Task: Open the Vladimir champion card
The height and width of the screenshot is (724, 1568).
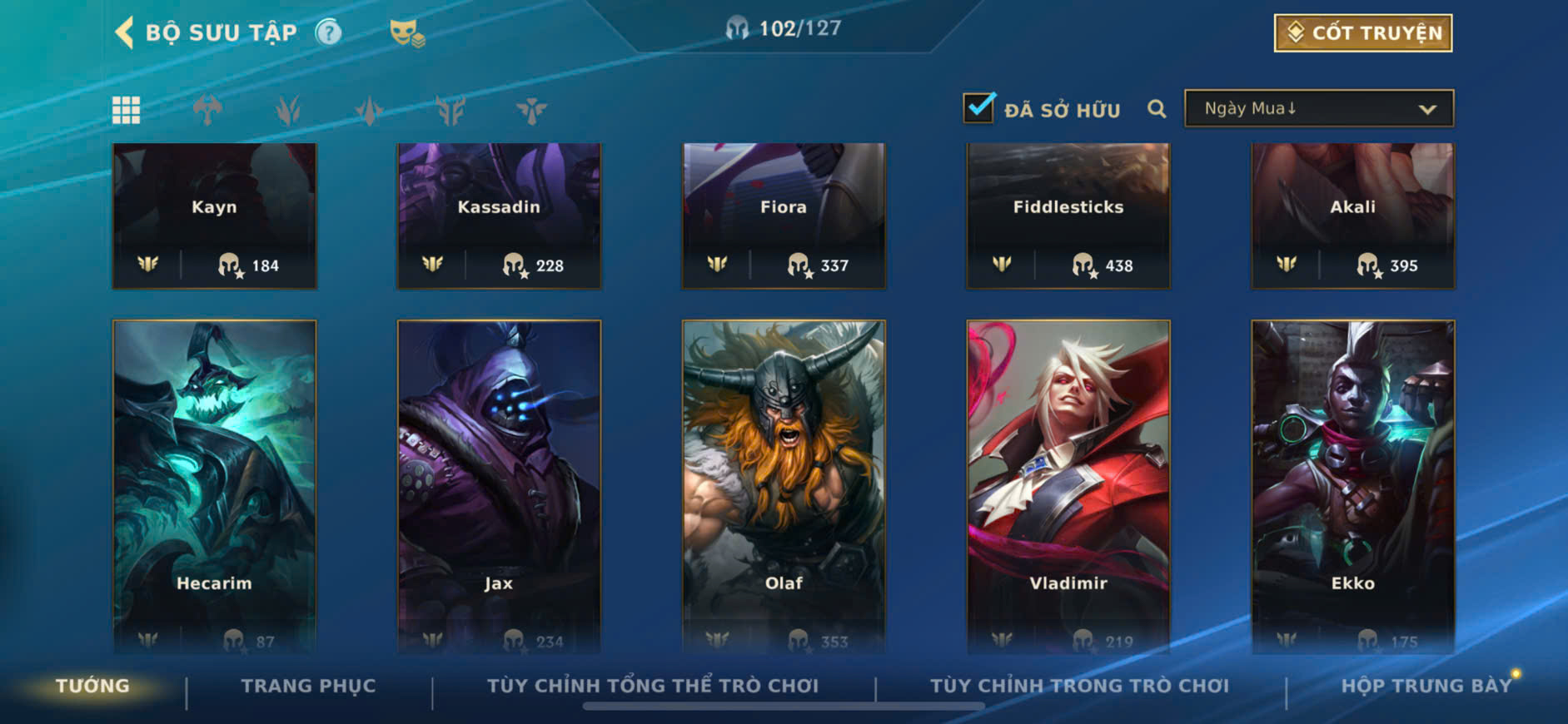Action: coord(1068,487)
